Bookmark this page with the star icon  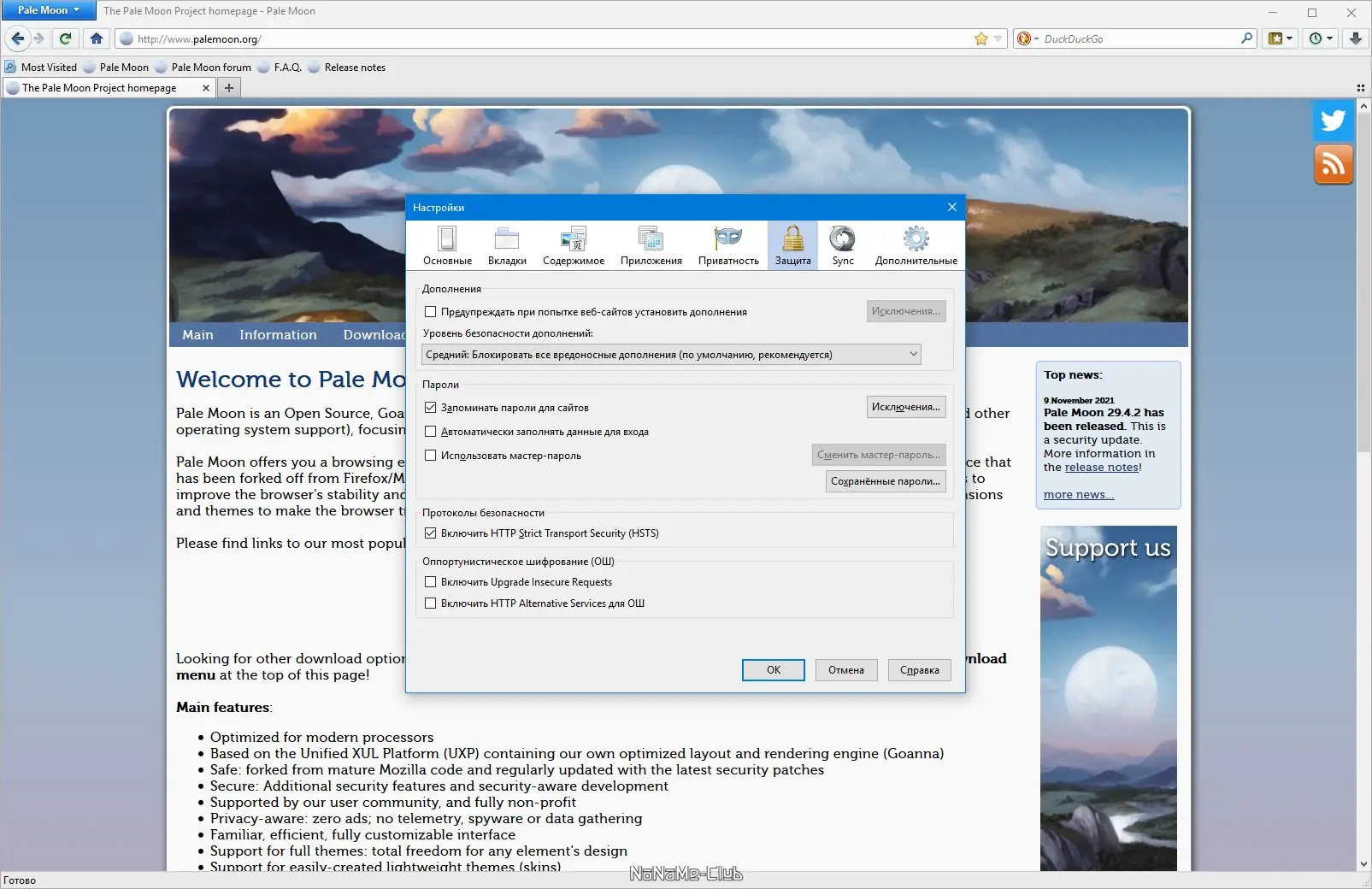(981, 38)
